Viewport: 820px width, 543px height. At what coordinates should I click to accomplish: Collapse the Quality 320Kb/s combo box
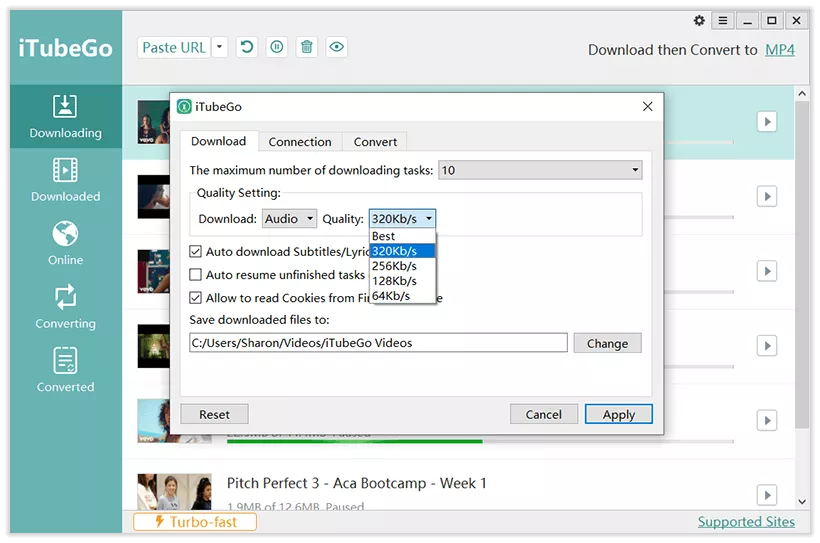click(402, 219)
